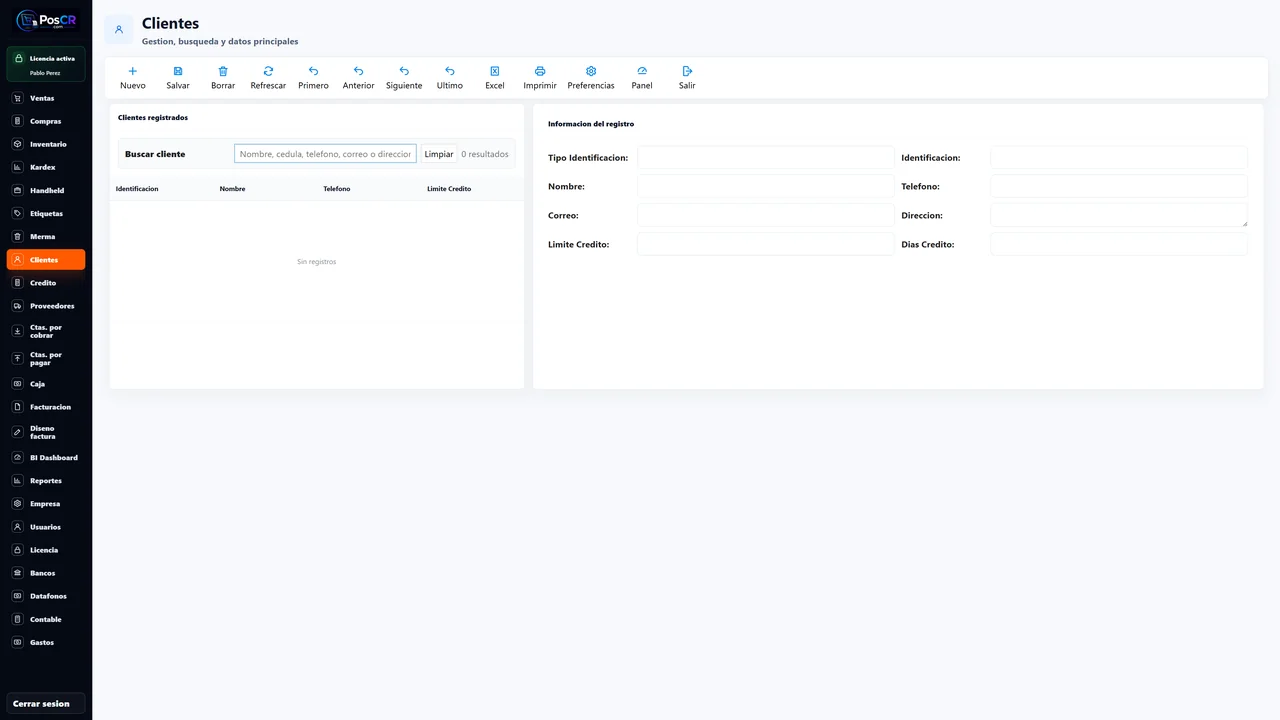Viewport: 1280px width, 720px height.
Task: Click the Imprimir printer icon
Action: pos(540,71)
